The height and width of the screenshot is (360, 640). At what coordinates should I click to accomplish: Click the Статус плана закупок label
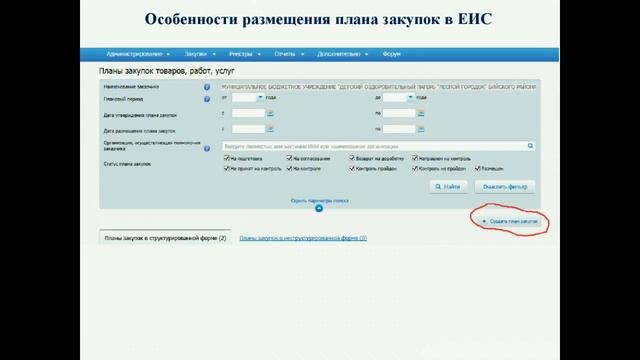point(127,164)
